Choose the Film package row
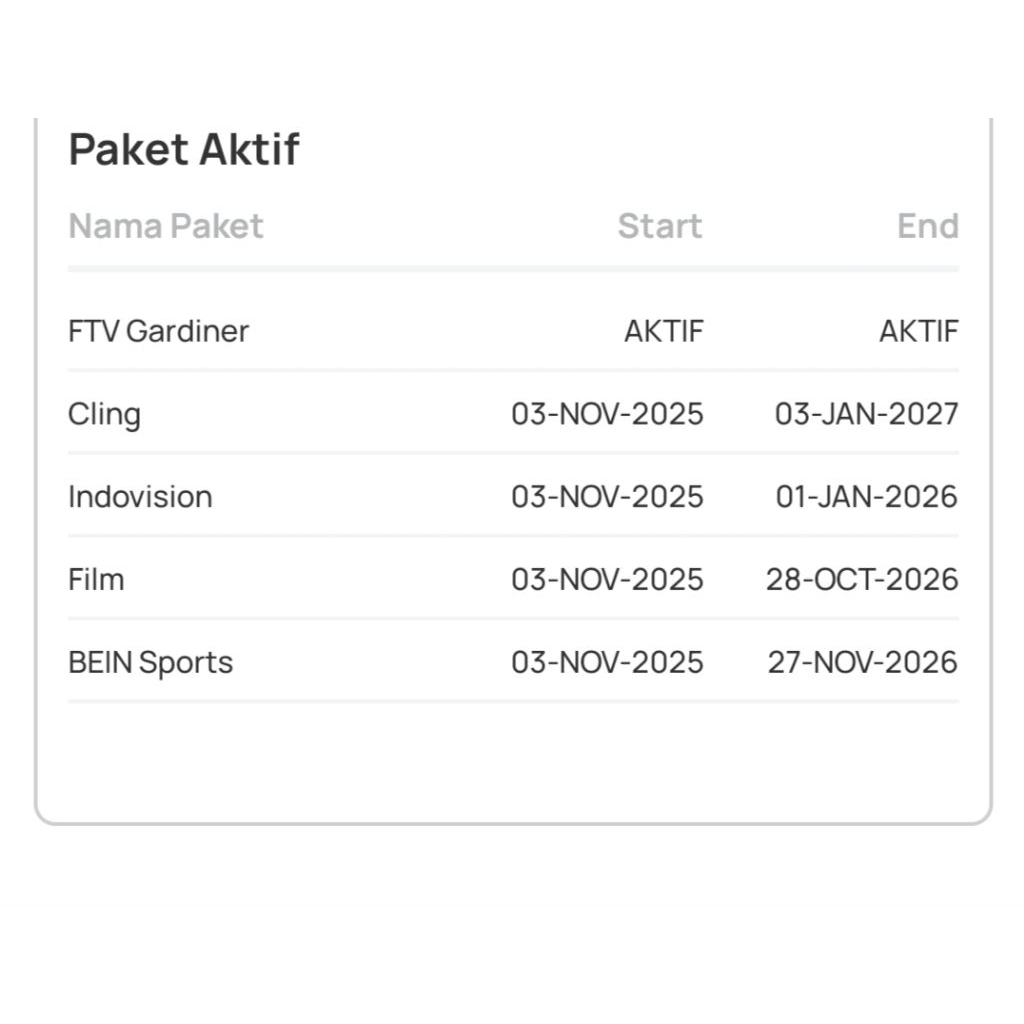 pyautogui.click(x=96, y=580)
